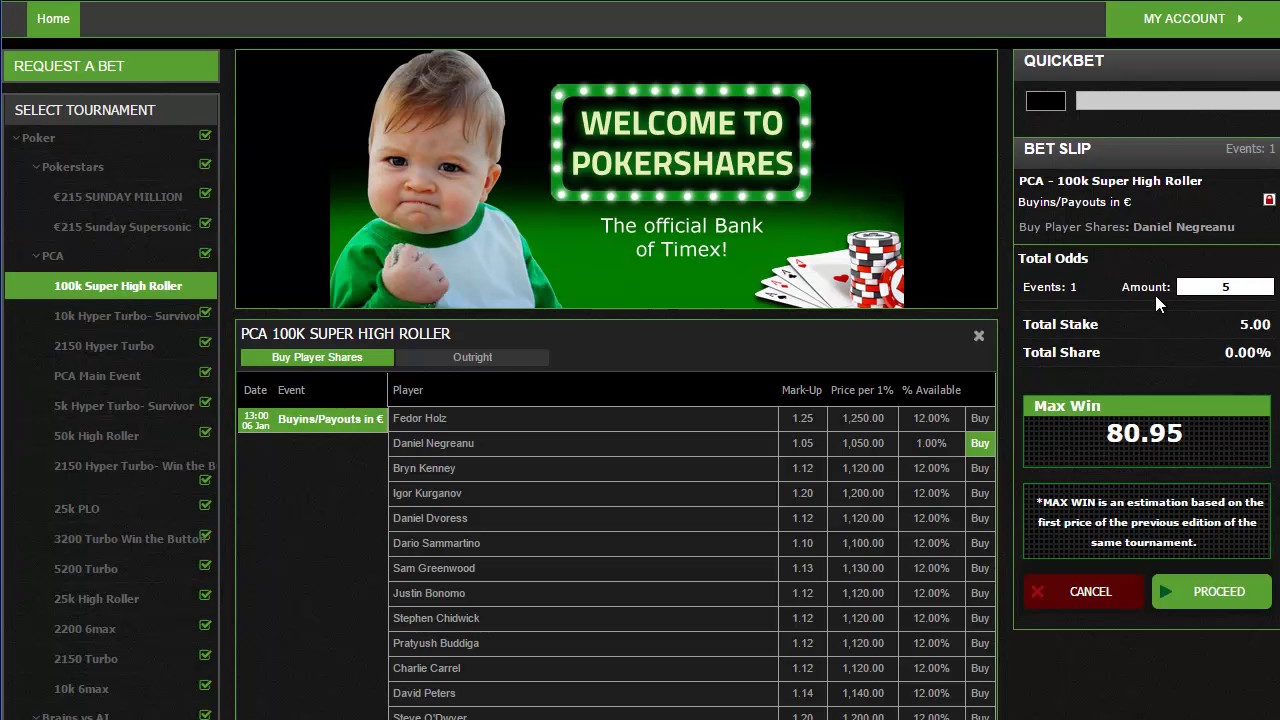Click the Player column header
Image resolution: width=1280 pixels, height=720 pixels.
(x=408, y=390)
